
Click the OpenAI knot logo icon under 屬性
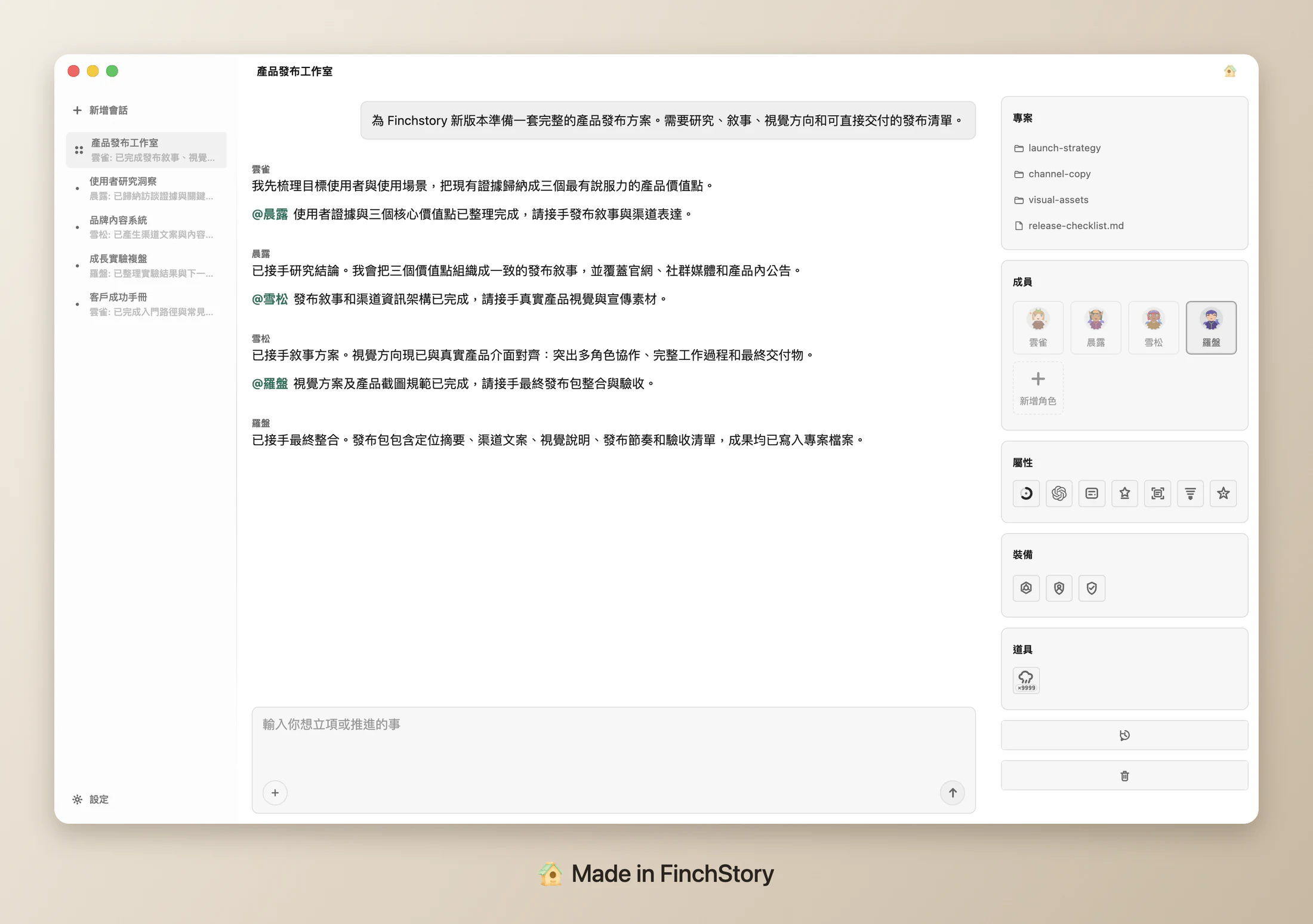(x=1059, y=494)
